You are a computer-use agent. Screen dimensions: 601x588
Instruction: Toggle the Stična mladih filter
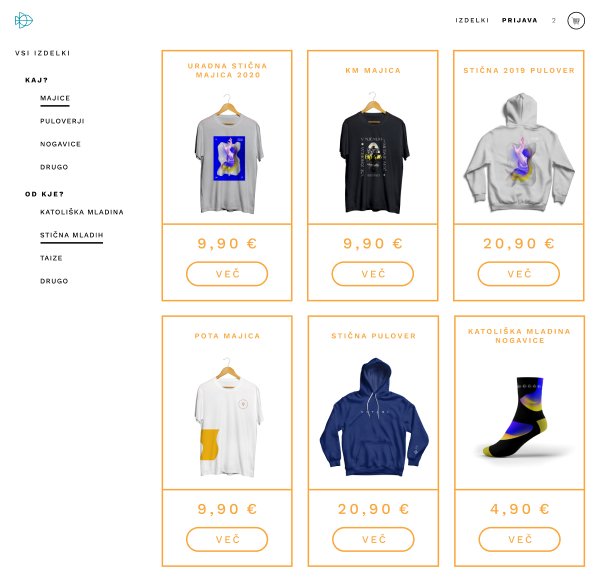(72, 235)
